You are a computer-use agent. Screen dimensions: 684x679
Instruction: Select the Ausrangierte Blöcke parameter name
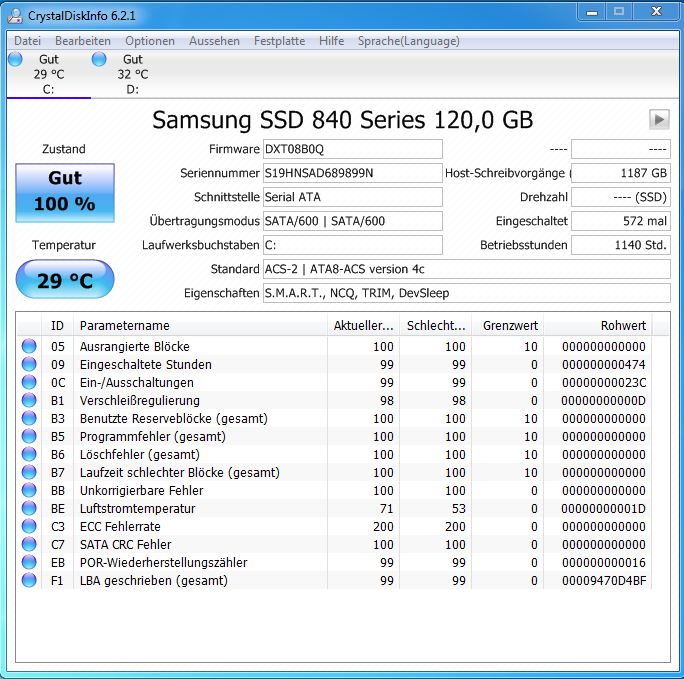pyautogui.click(x=135, y=347)
